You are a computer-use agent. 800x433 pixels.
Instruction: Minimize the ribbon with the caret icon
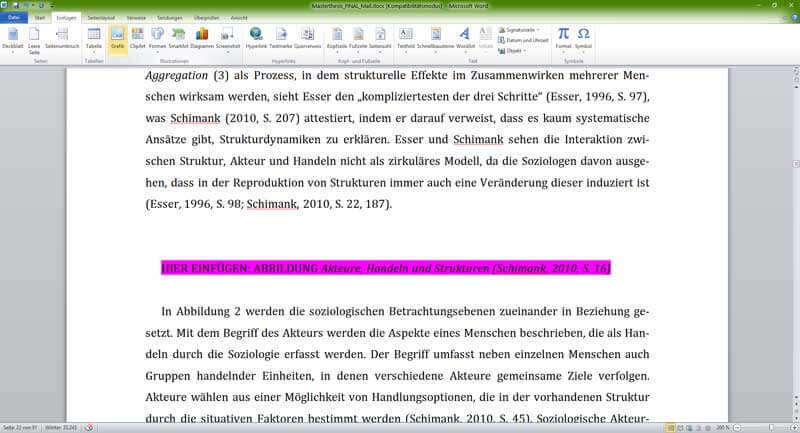786,17
